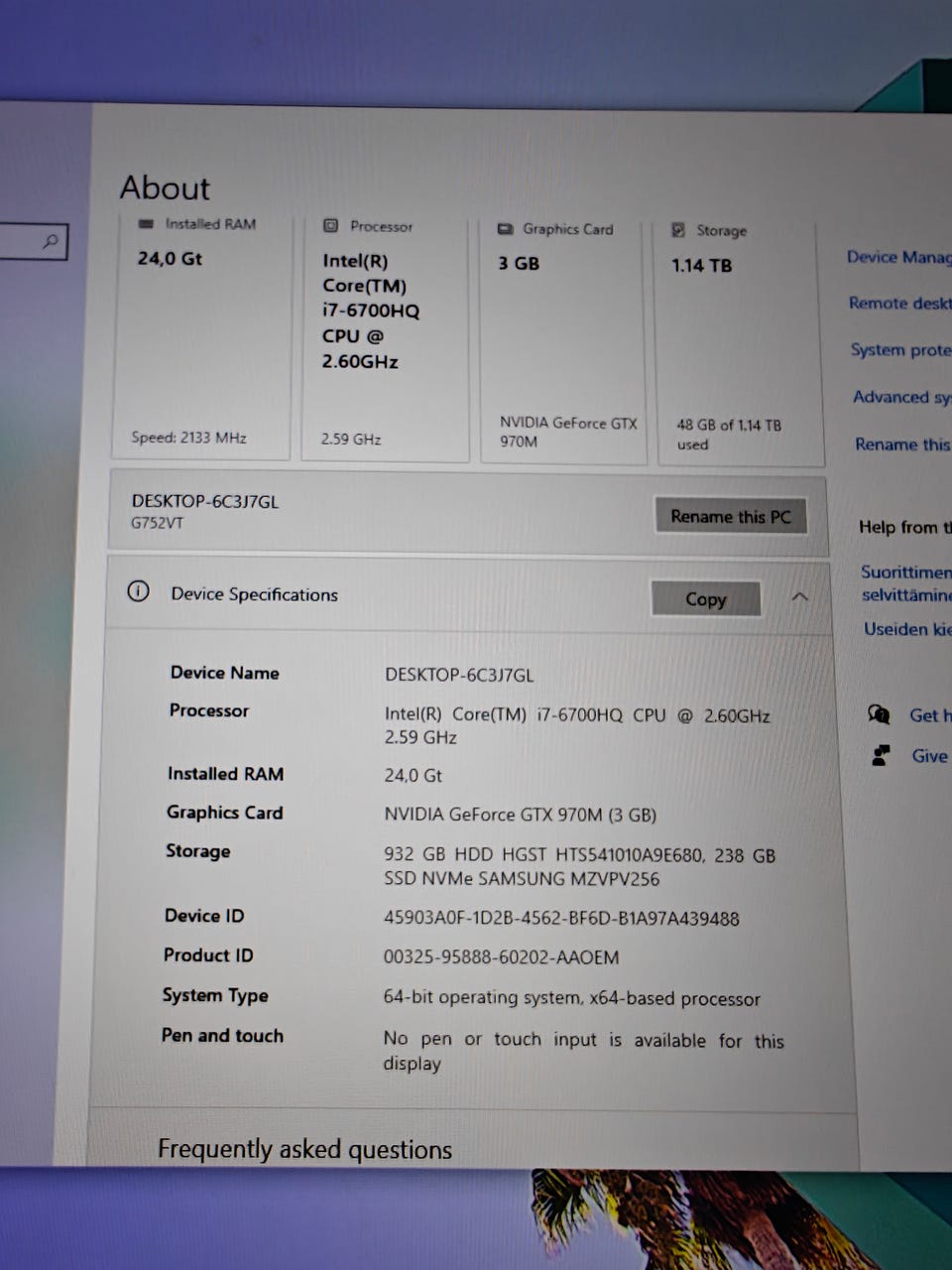Click the Get help icon

click(x=879, y=714)
